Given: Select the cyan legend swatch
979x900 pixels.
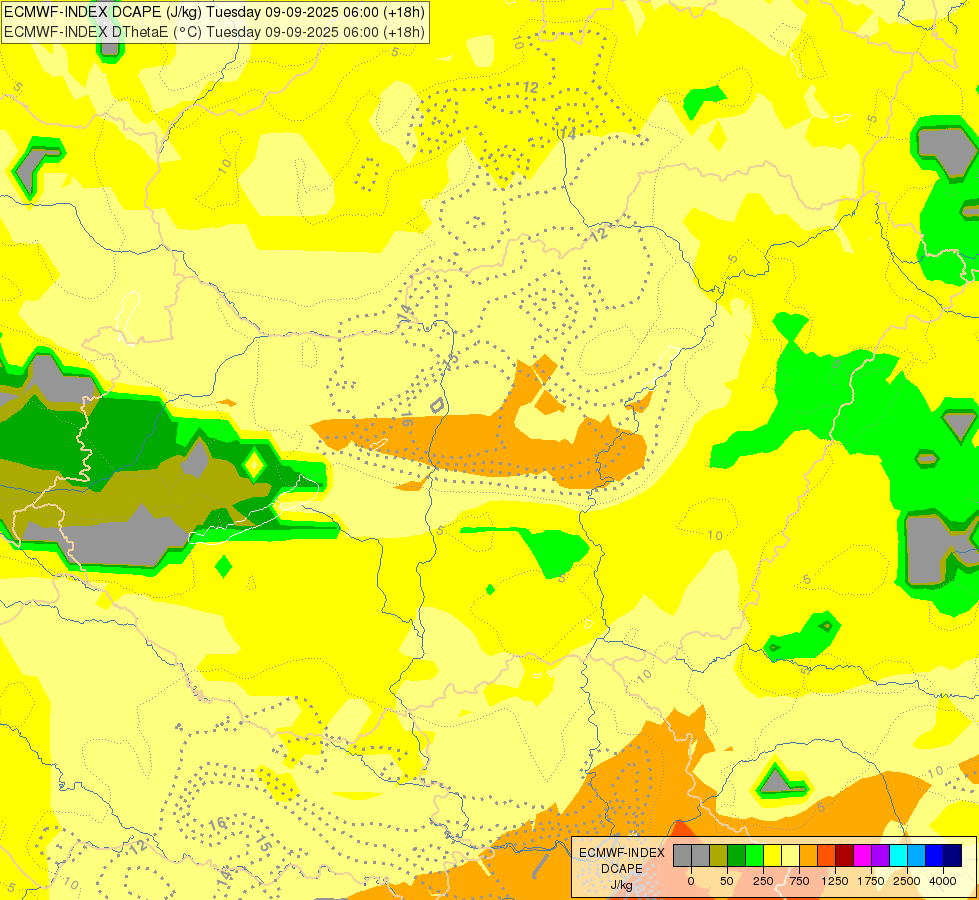Looking at the screenshot, I should tap(898, 855).
